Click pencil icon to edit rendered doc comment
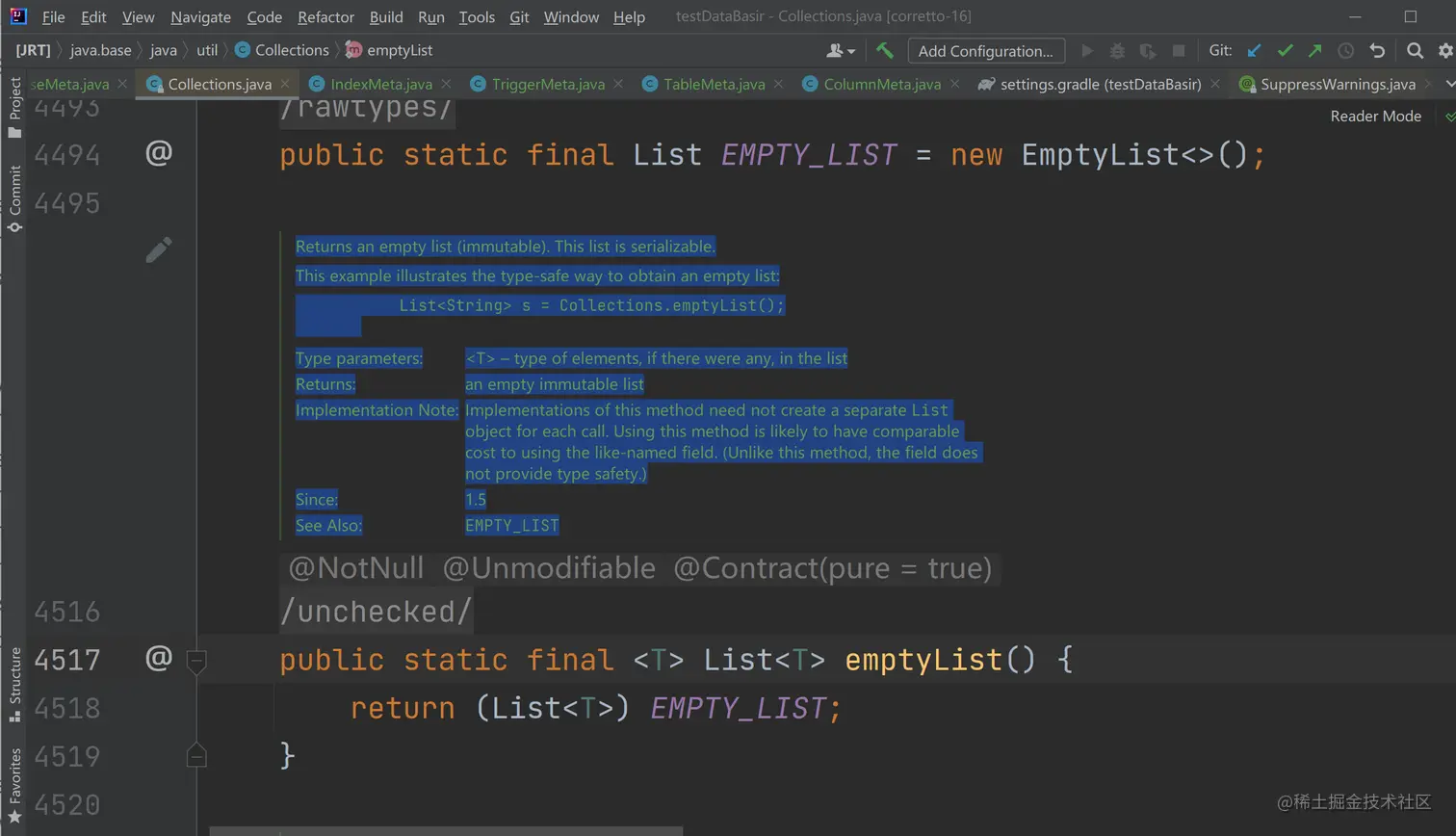 159,249
